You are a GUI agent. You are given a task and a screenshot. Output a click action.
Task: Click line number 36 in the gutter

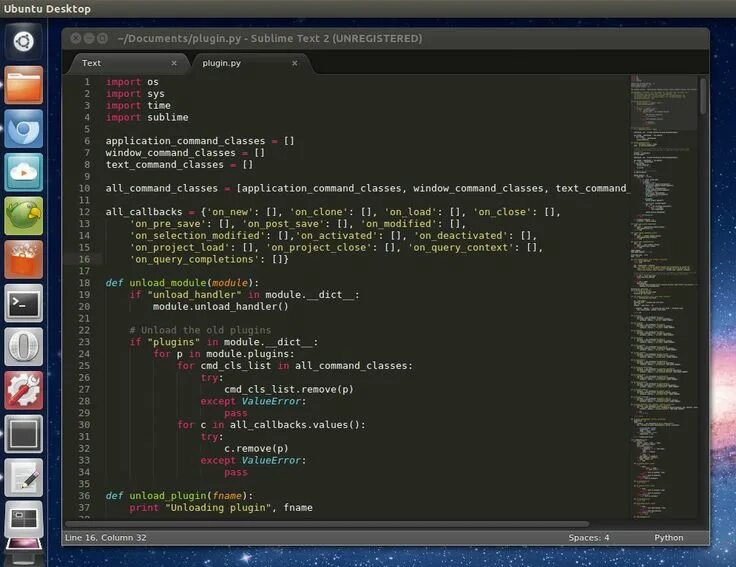coord(84,496)
